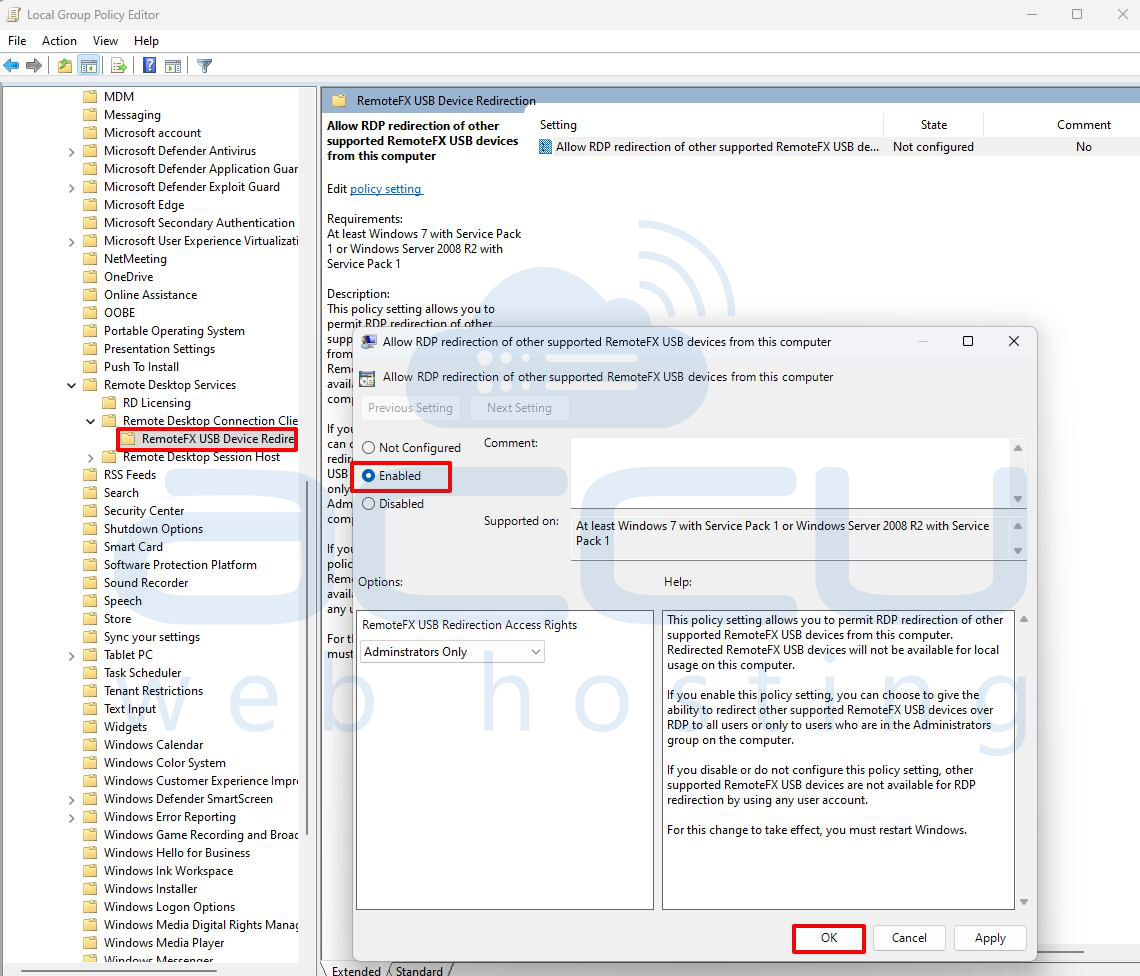Click Apply in the policy dialog
Image resolution: width=1140 pixels, height=976 pixels.
click(990, 937)
